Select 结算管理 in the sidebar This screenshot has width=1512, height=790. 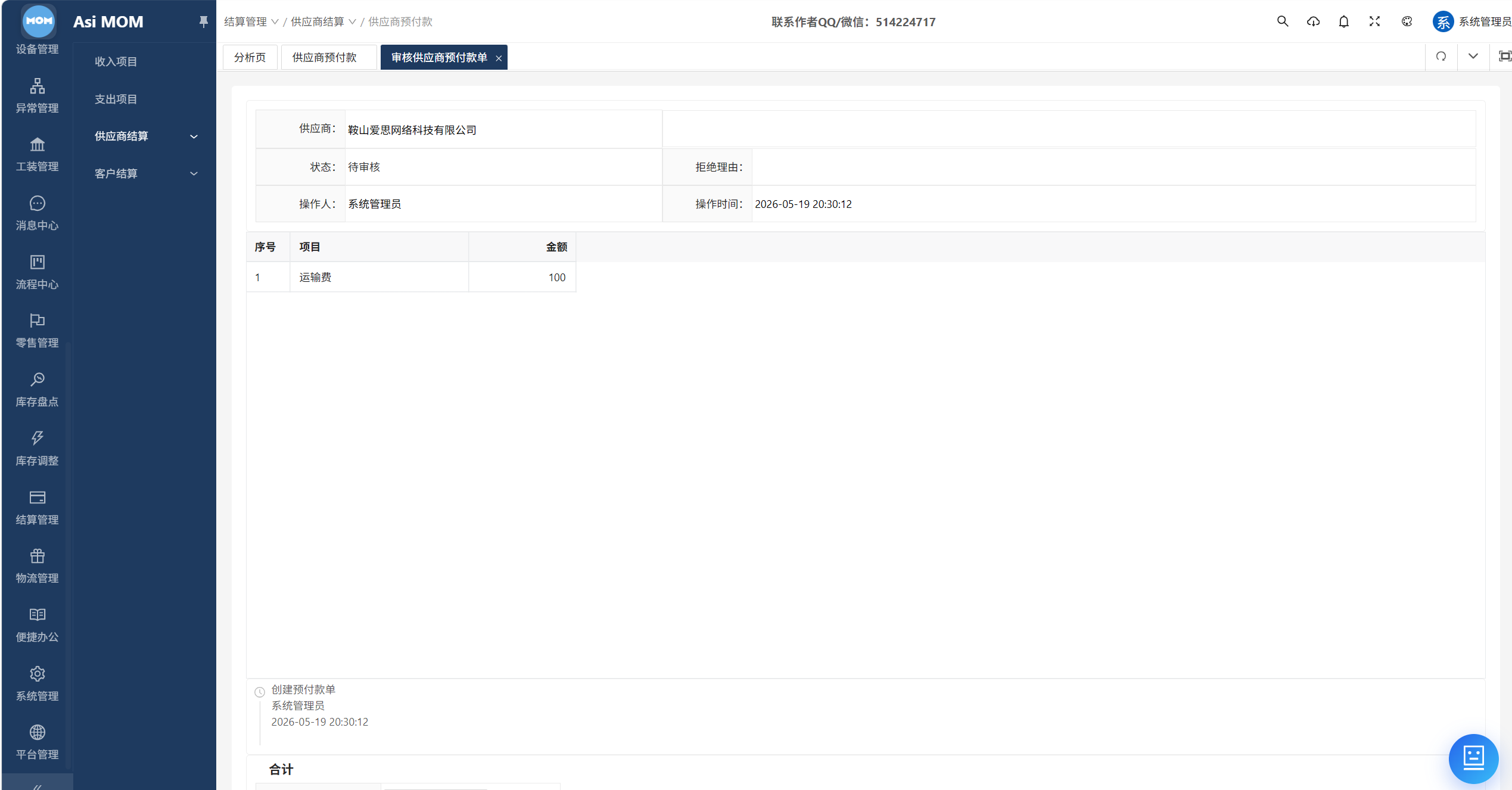click(37, 508)
